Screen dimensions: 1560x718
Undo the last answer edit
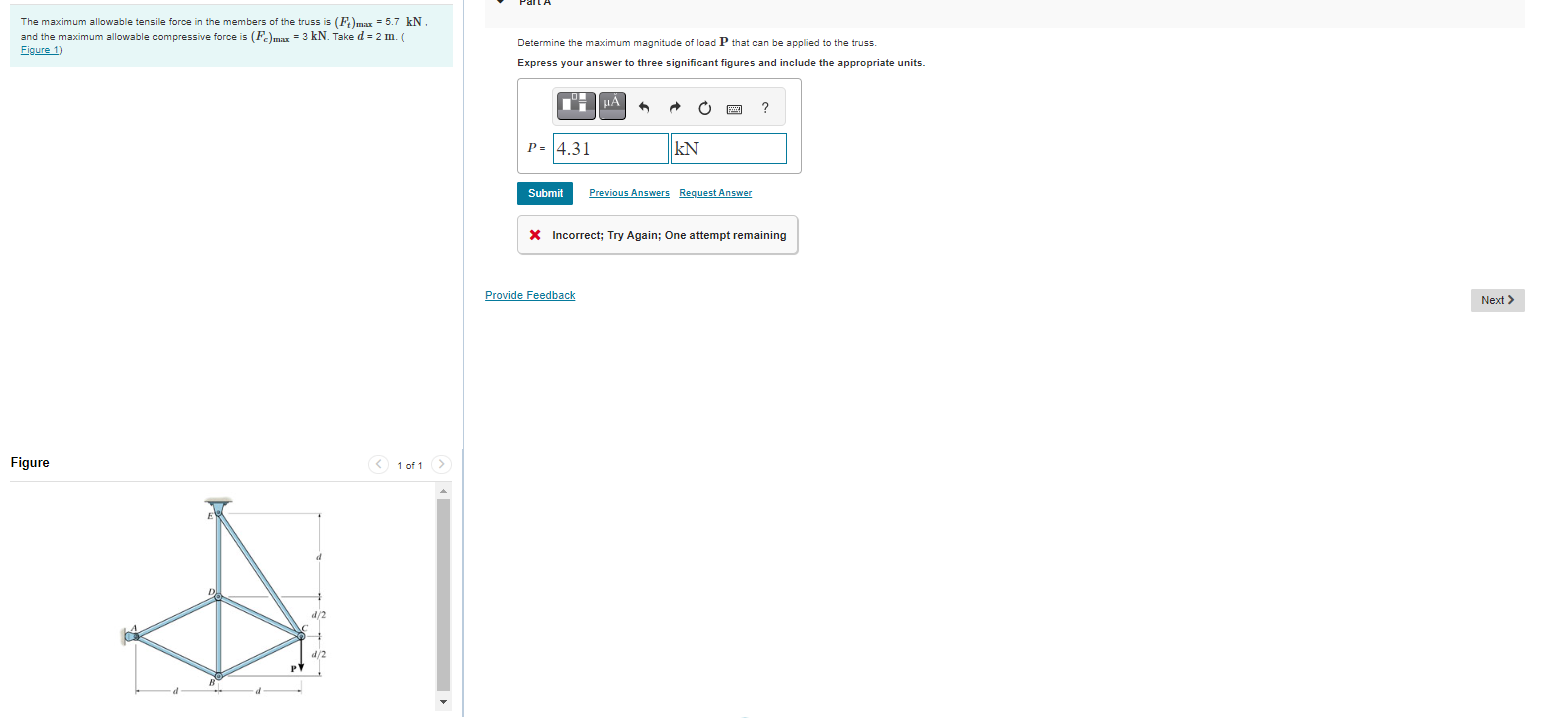coord(644,107)
